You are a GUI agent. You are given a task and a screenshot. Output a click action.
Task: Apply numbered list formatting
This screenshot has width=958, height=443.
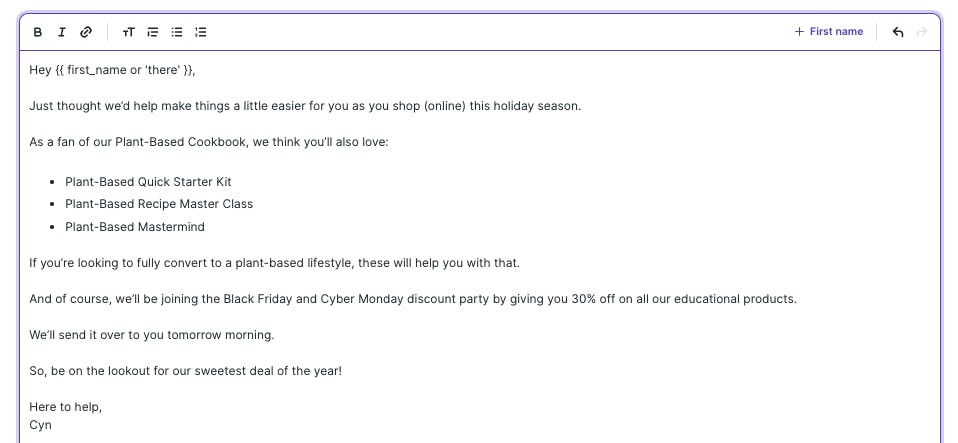pos(200,32)
